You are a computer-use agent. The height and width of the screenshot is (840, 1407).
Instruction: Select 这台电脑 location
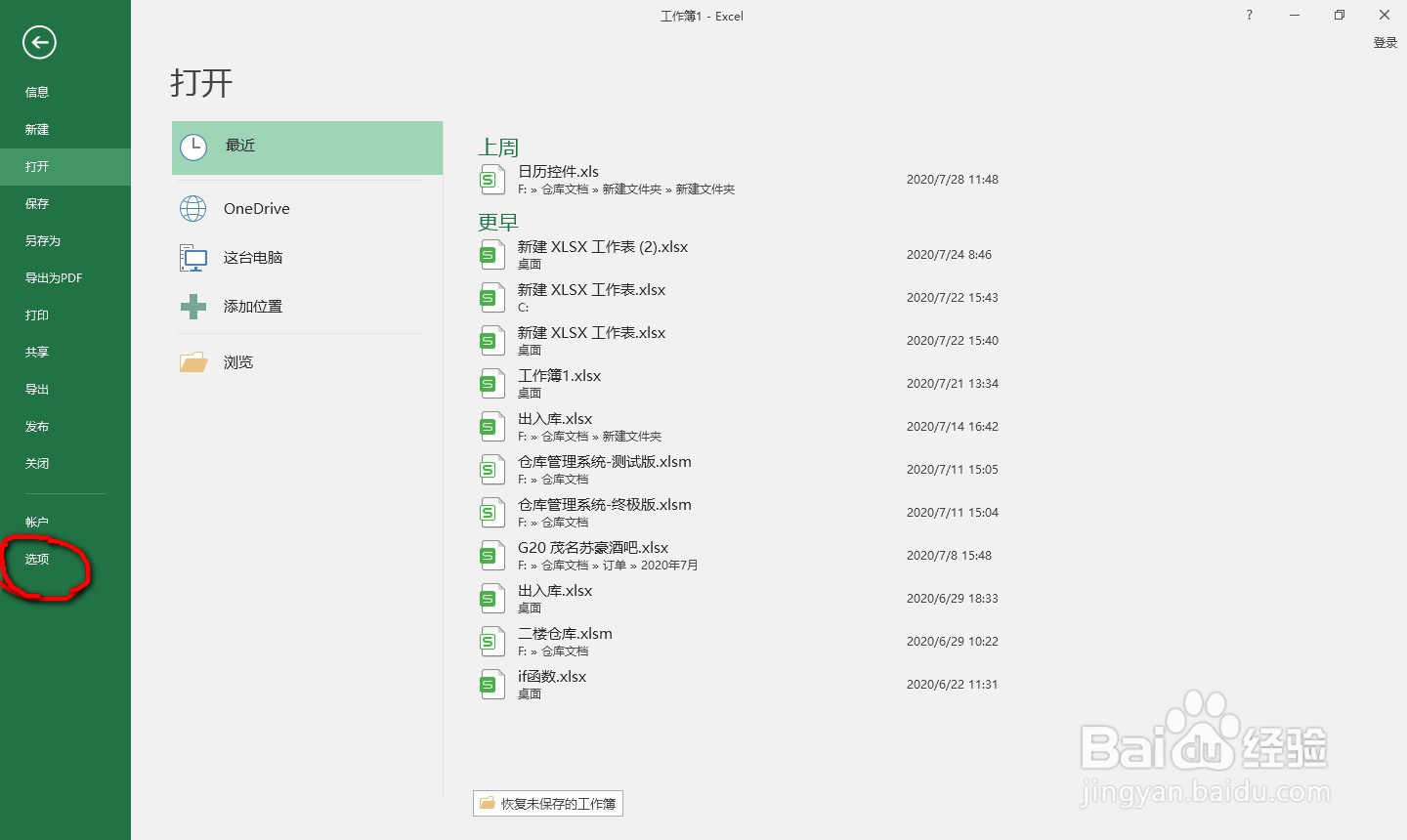pos(307,258)
